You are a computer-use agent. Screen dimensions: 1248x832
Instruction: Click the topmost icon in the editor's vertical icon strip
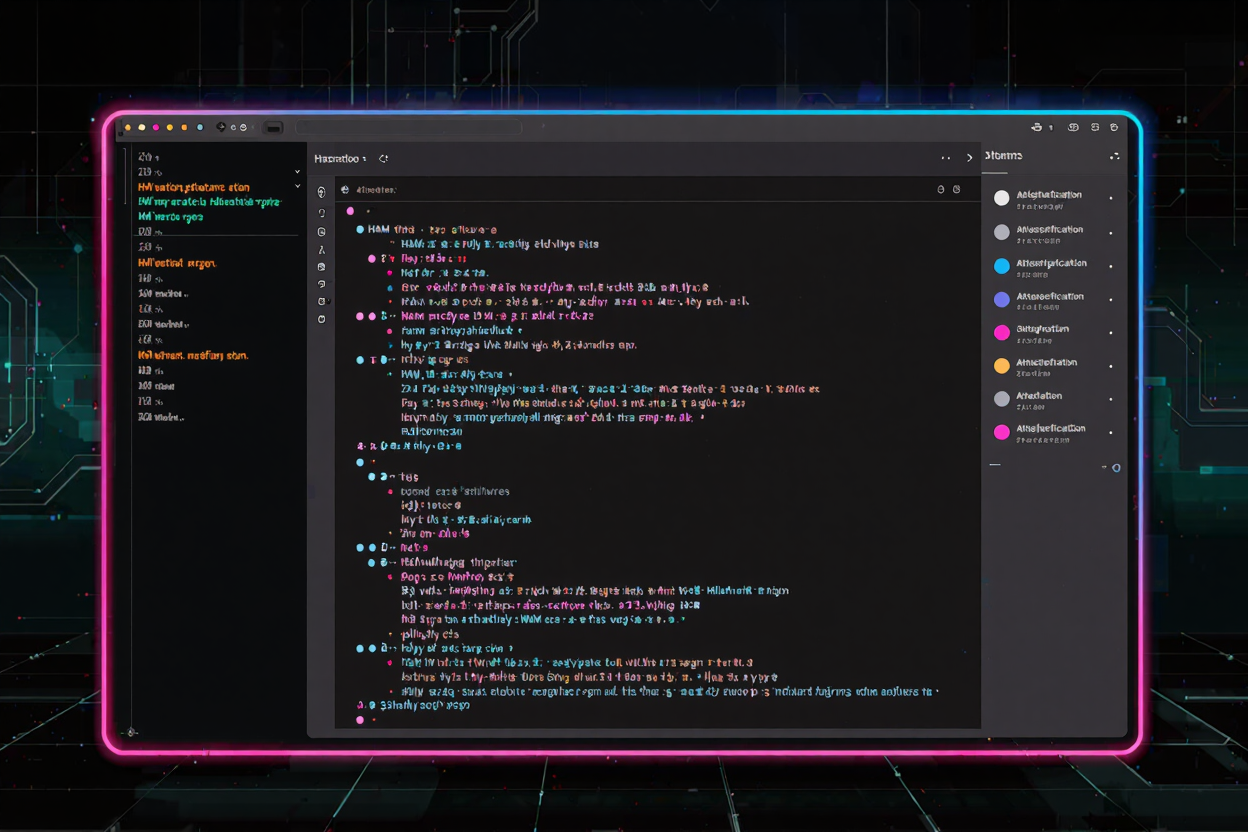321,192
